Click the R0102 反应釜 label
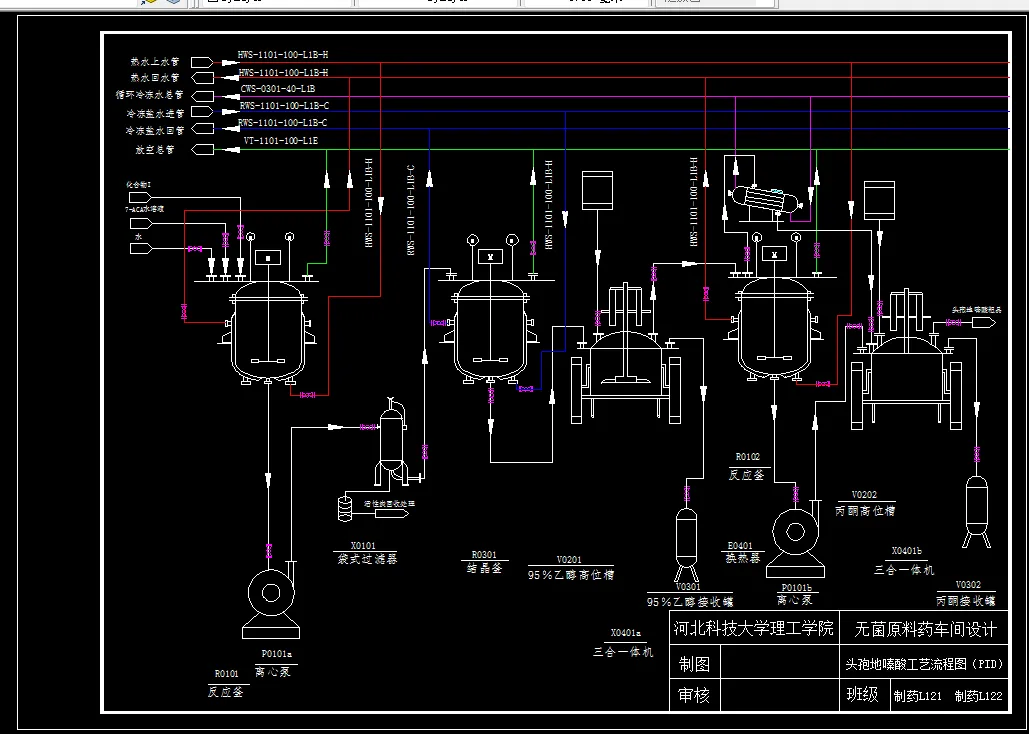This screenshot has width=1029, height=734. pyautogui.click(x=747, y=466)
